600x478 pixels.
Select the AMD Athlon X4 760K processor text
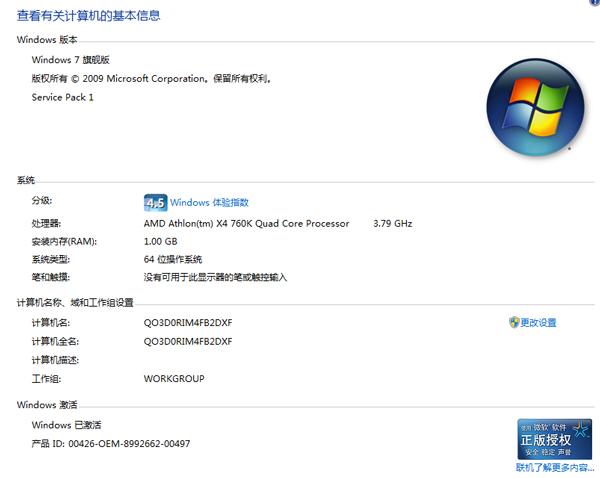[x=246, y=224]
